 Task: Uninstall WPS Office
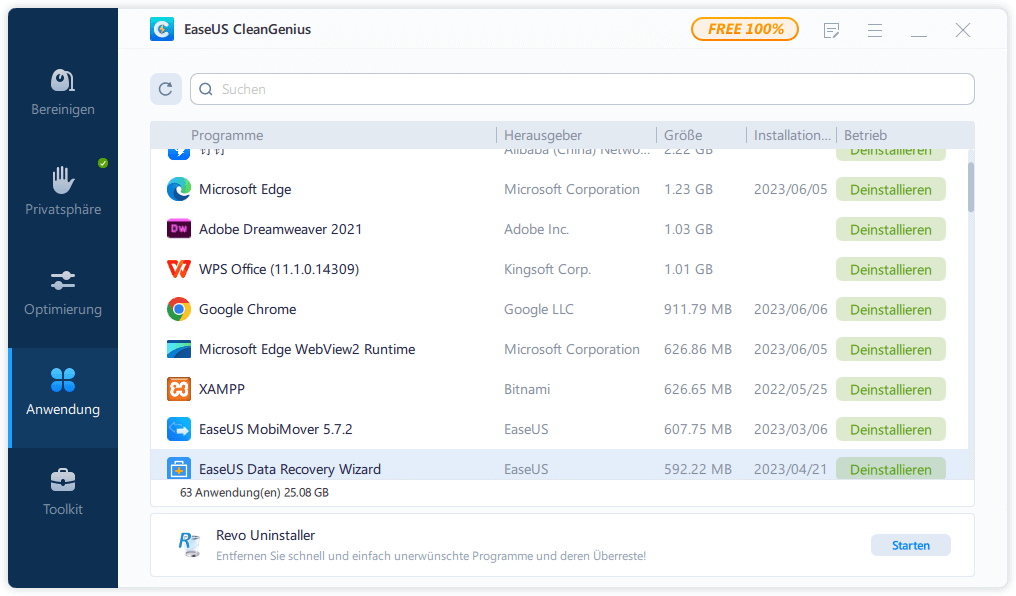[x=890, y=269]
